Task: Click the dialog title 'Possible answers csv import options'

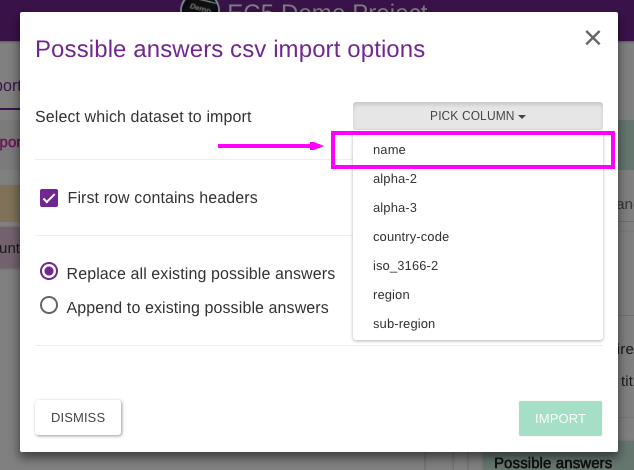Action: [230, 49]
